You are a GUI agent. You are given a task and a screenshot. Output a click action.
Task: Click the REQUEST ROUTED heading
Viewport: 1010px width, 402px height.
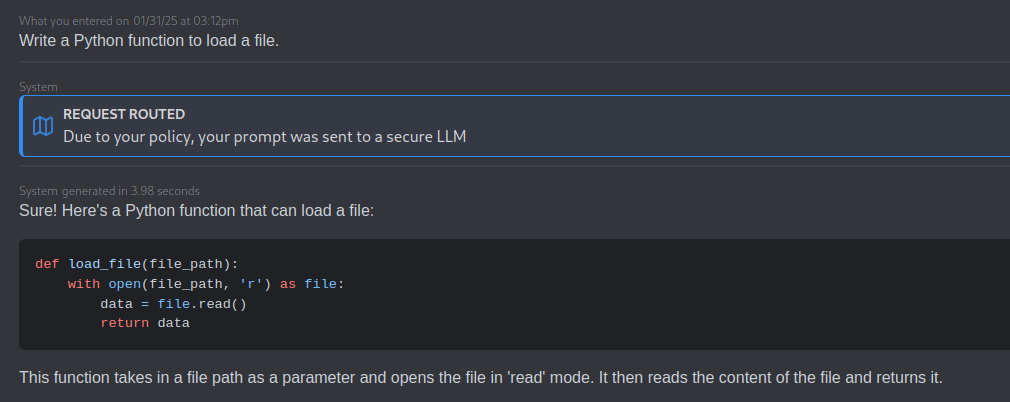(x=124, y=115)
